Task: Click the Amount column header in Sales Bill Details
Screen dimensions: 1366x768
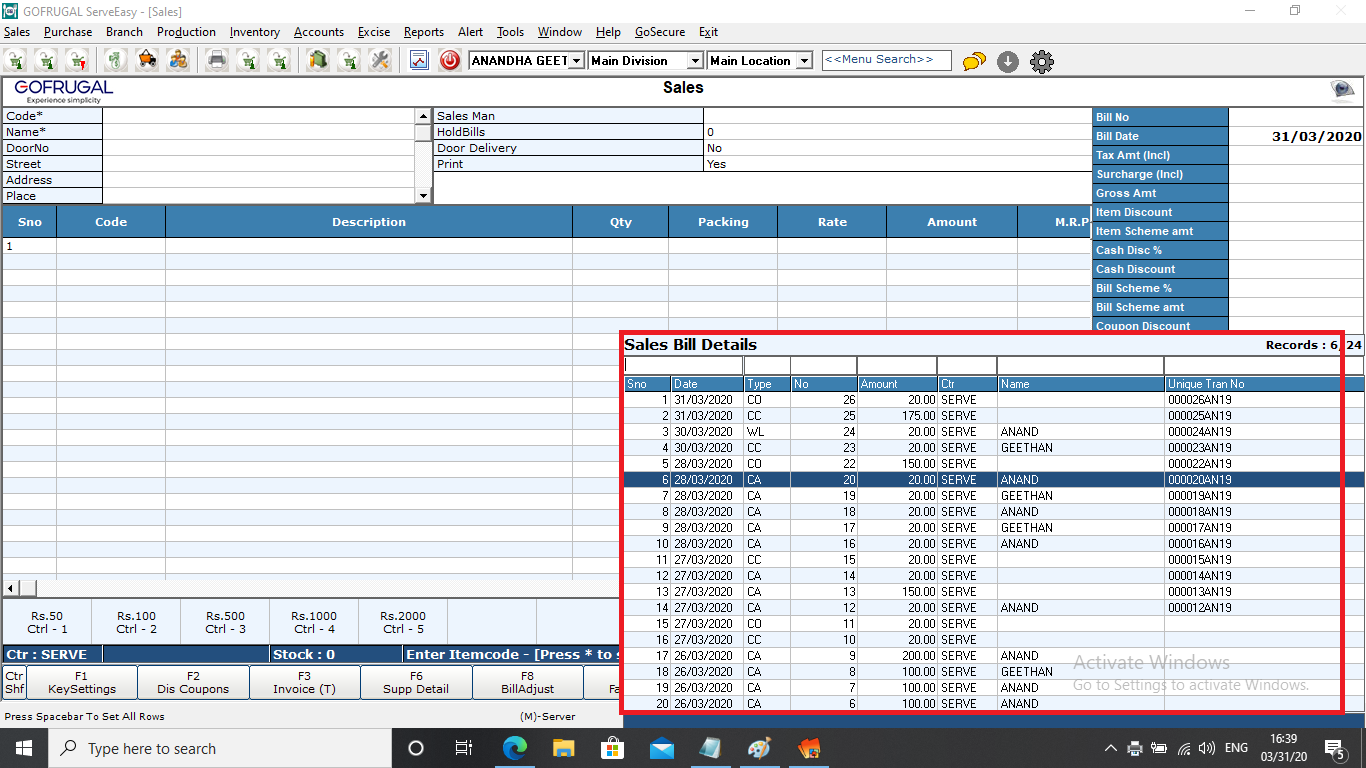Action: [x=896, y=384]
